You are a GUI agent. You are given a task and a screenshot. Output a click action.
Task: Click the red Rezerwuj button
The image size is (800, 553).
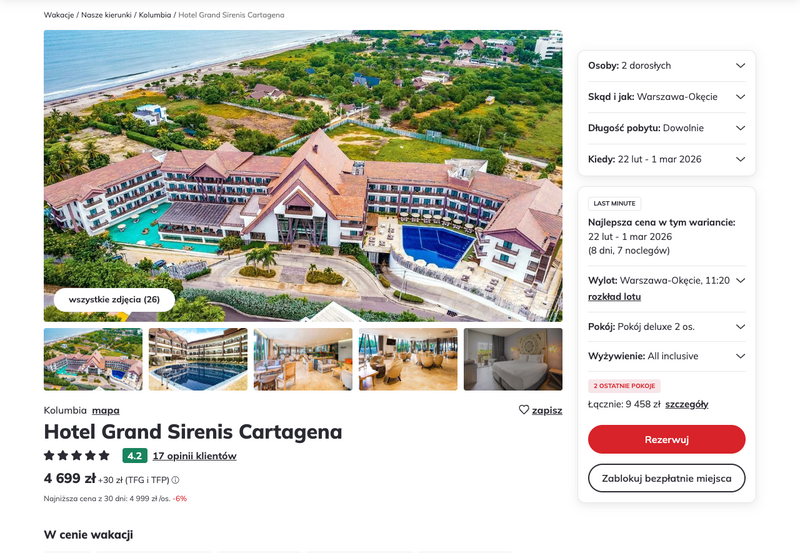click(666, 439)
